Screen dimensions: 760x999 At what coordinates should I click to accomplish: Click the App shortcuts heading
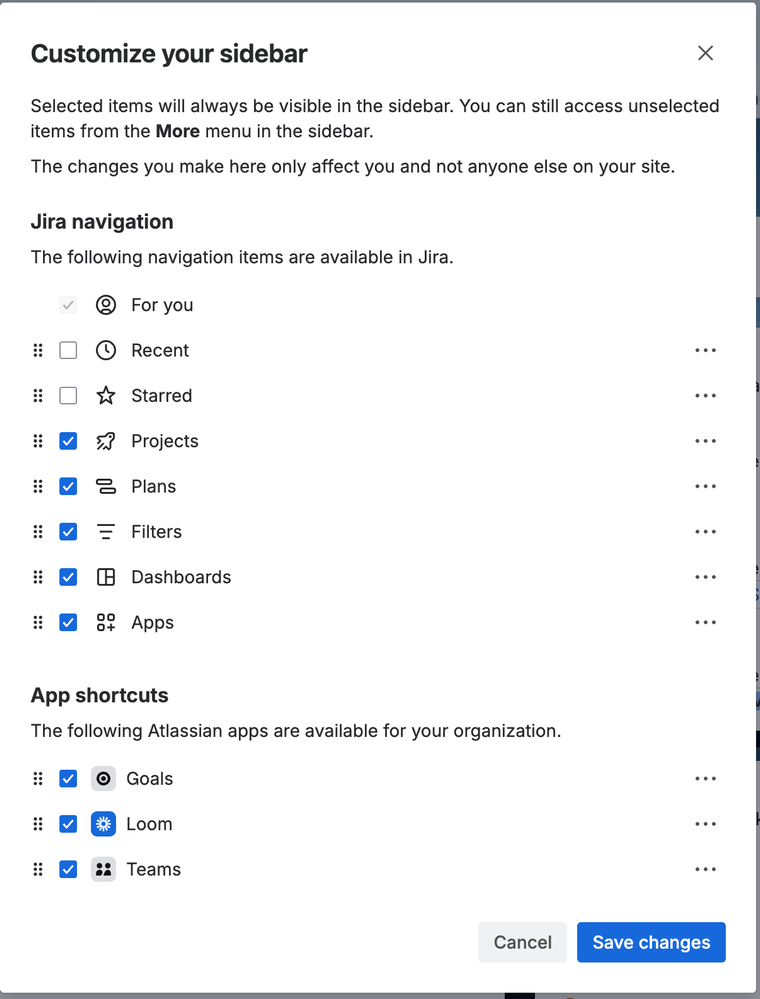(99, 695)
